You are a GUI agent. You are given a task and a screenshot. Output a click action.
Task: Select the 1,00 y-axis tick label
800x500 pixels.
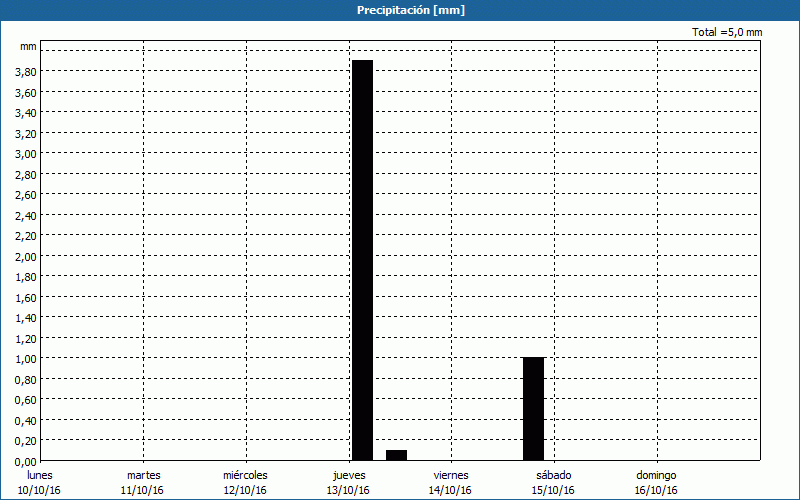[x=26, y=359]
